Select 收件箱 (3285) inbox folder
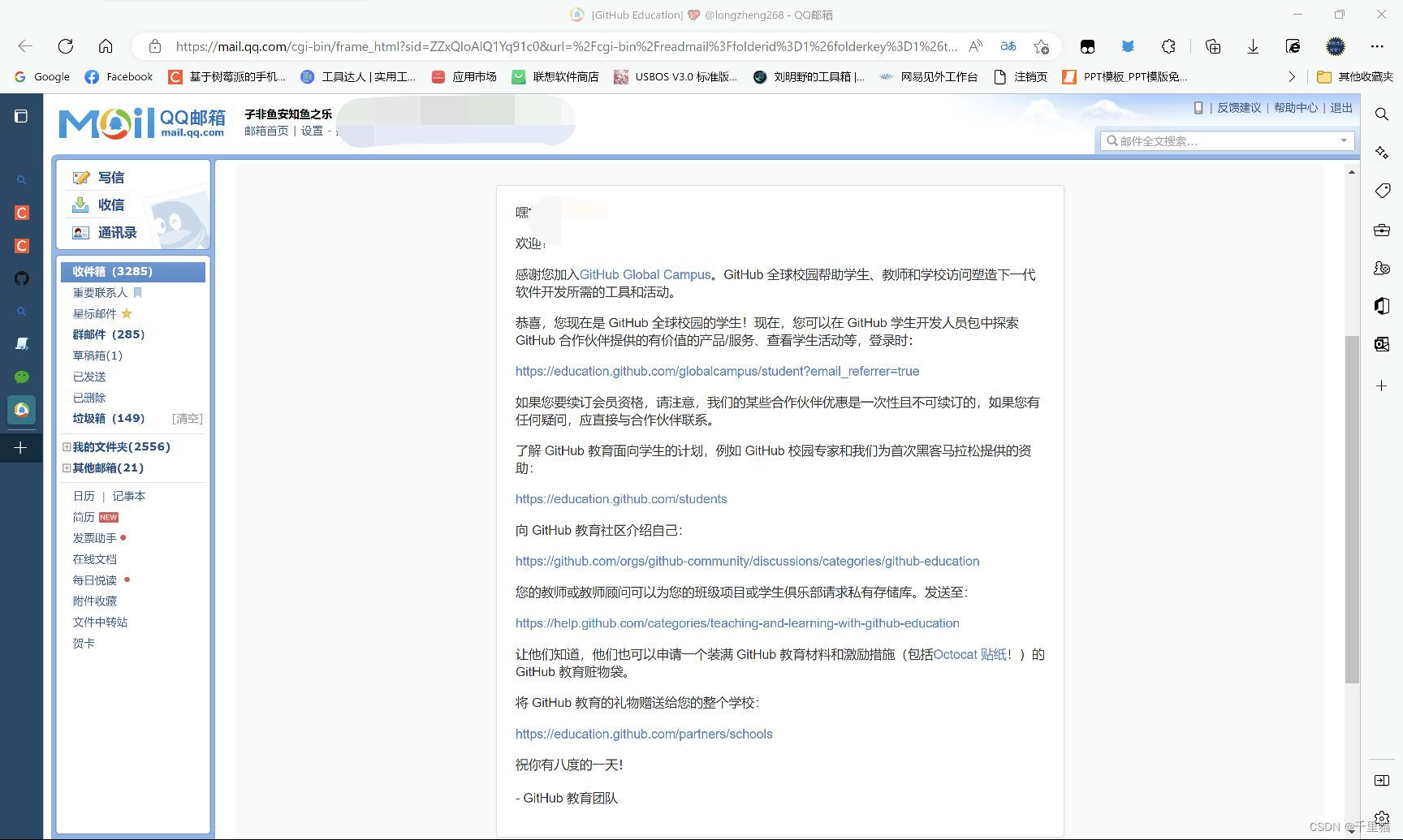1403x840 pixels. pos(133,271)
